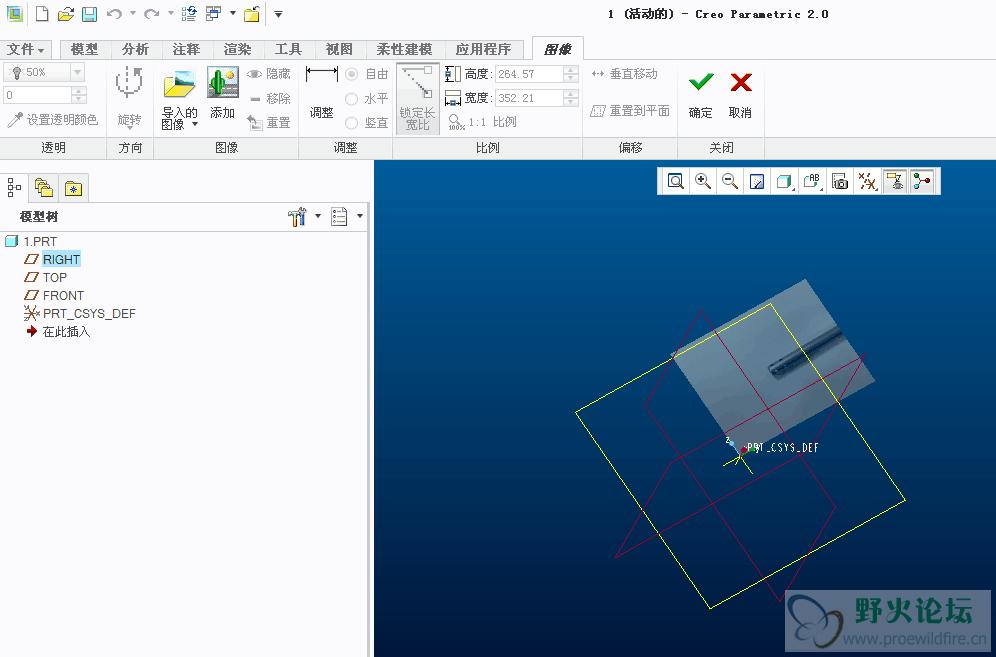Expand the Windows dropdown arrow in quick toolbar
Viewport: 996px width, 657px height.
click(x=232, y=13)
